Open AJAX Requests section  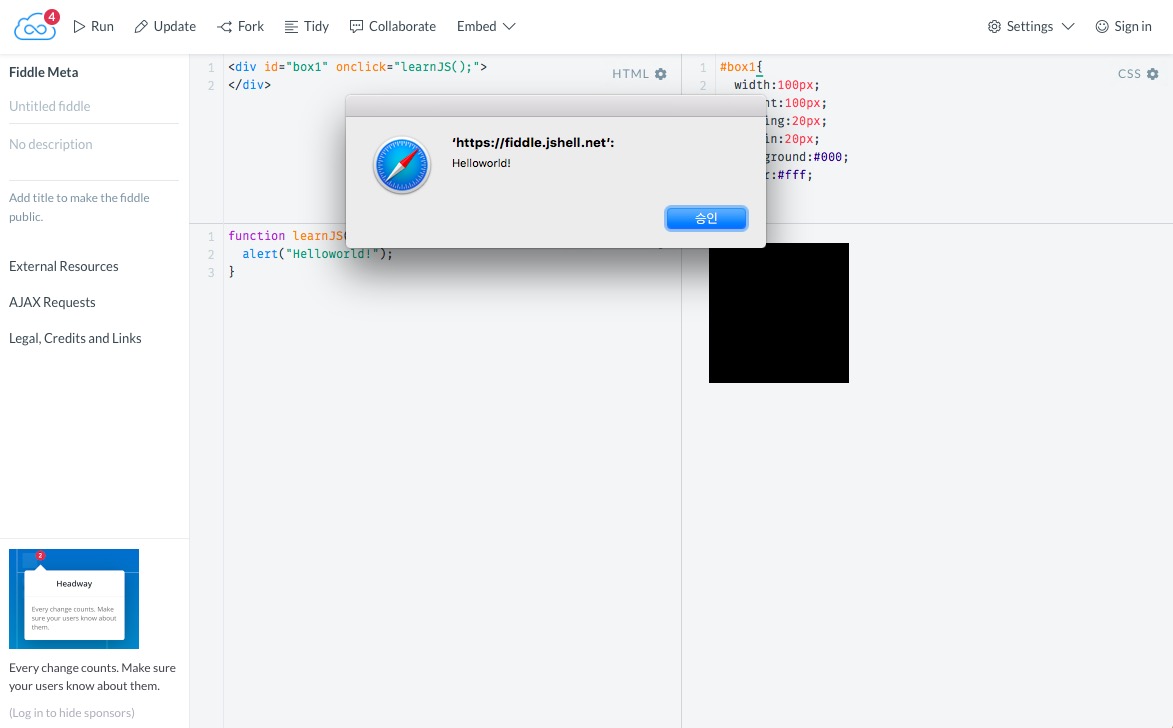pos(52,302)
